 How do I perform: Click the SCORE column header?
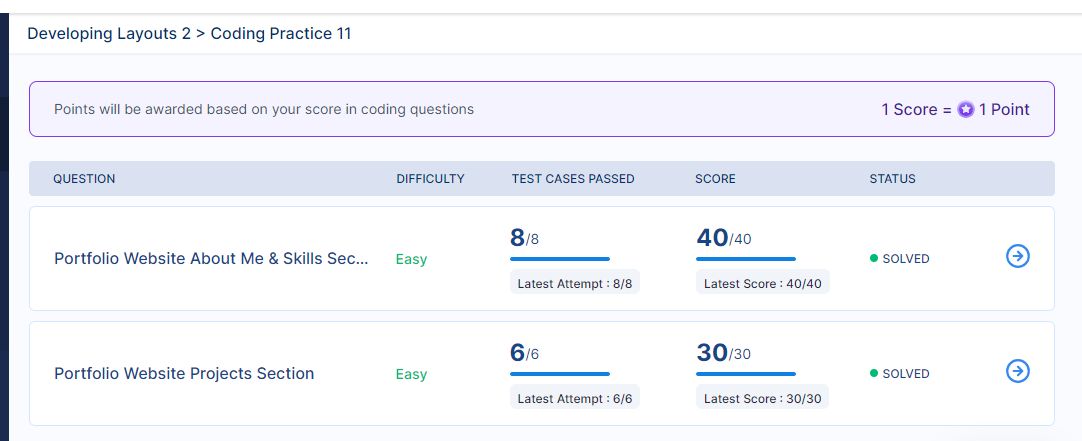(x=715, y=179)
